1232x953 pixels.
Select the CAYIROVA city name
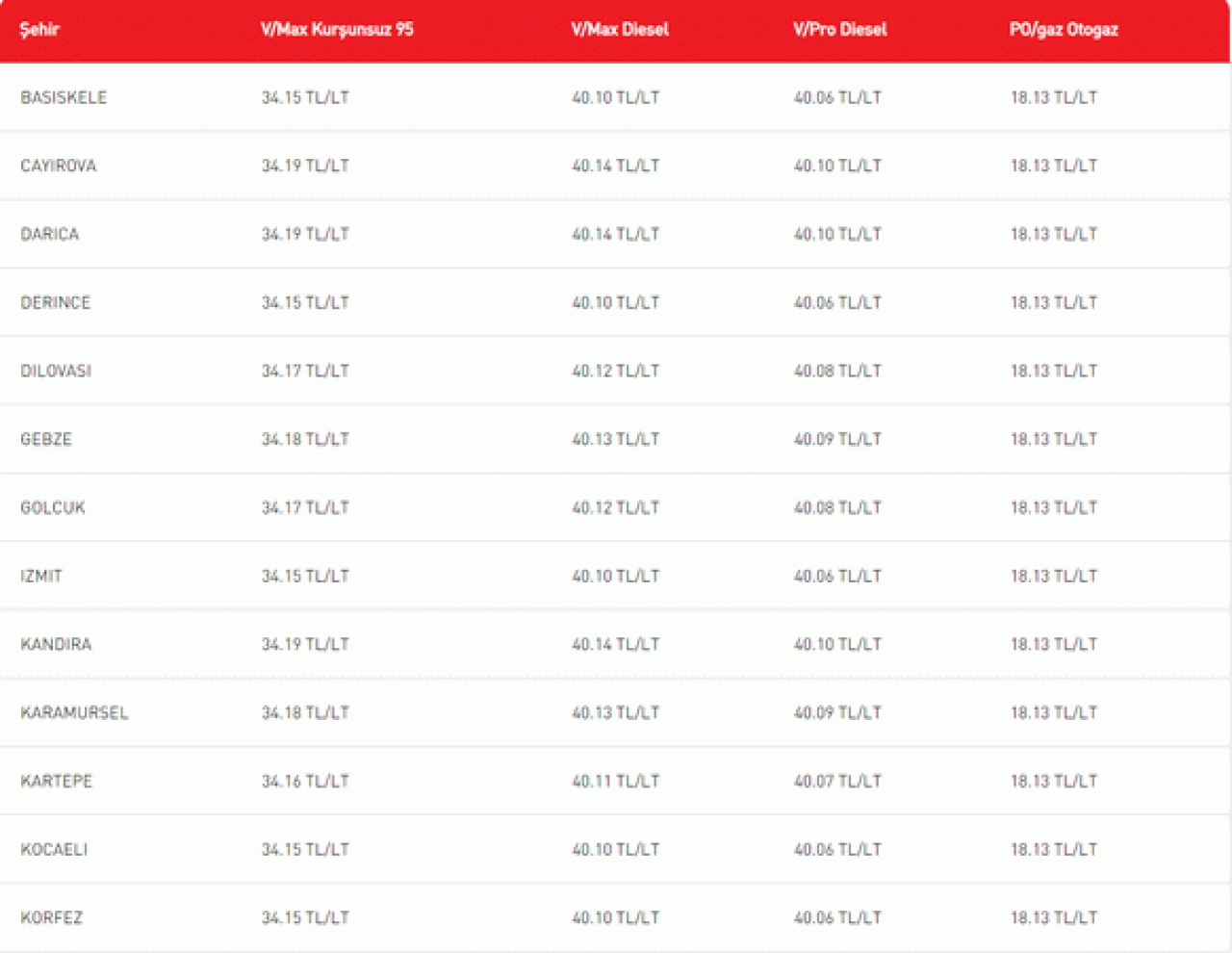click(x=59, y=166)
